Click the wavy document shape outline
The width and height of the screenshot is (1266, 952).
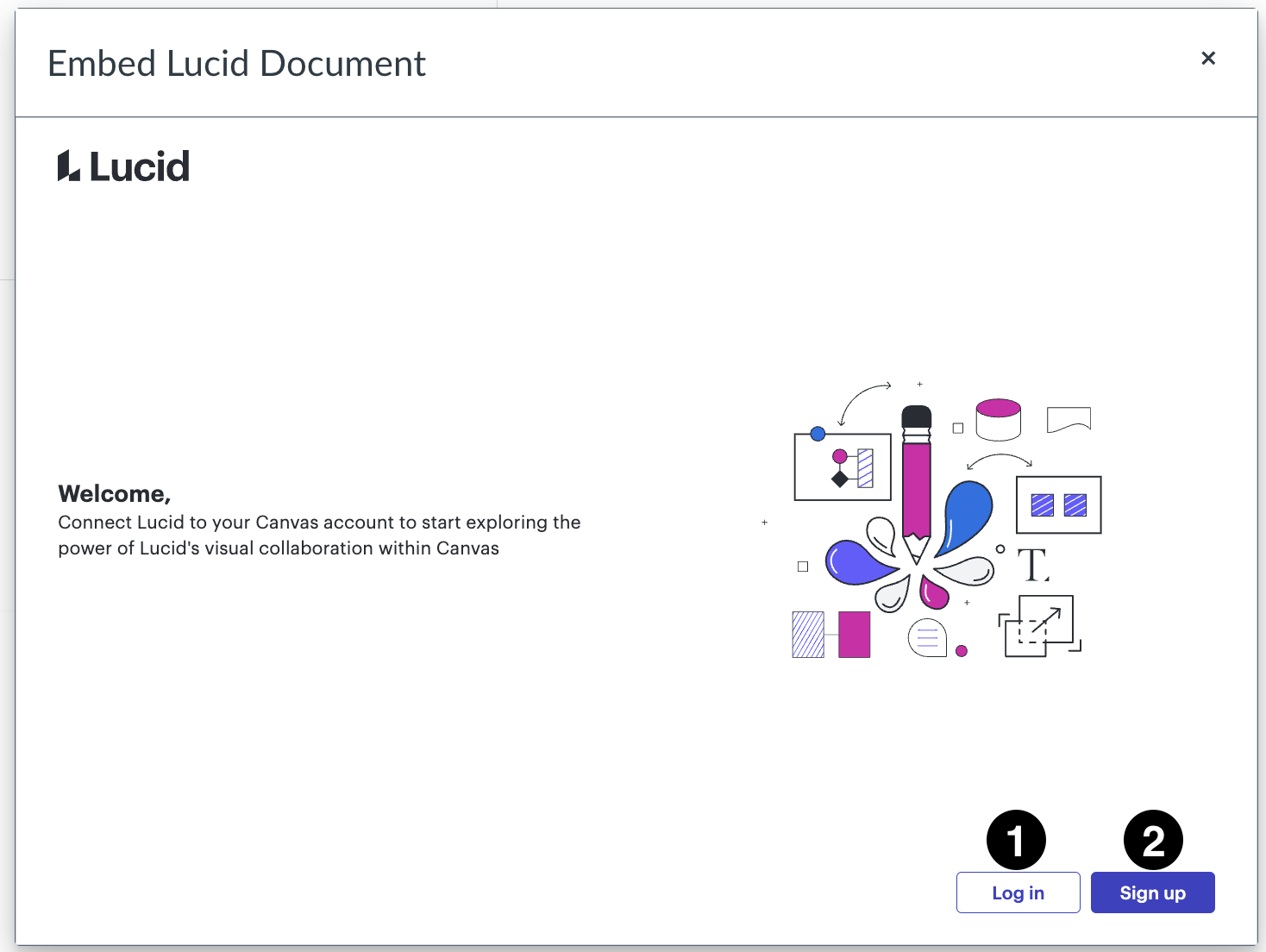pos(1069,419)
